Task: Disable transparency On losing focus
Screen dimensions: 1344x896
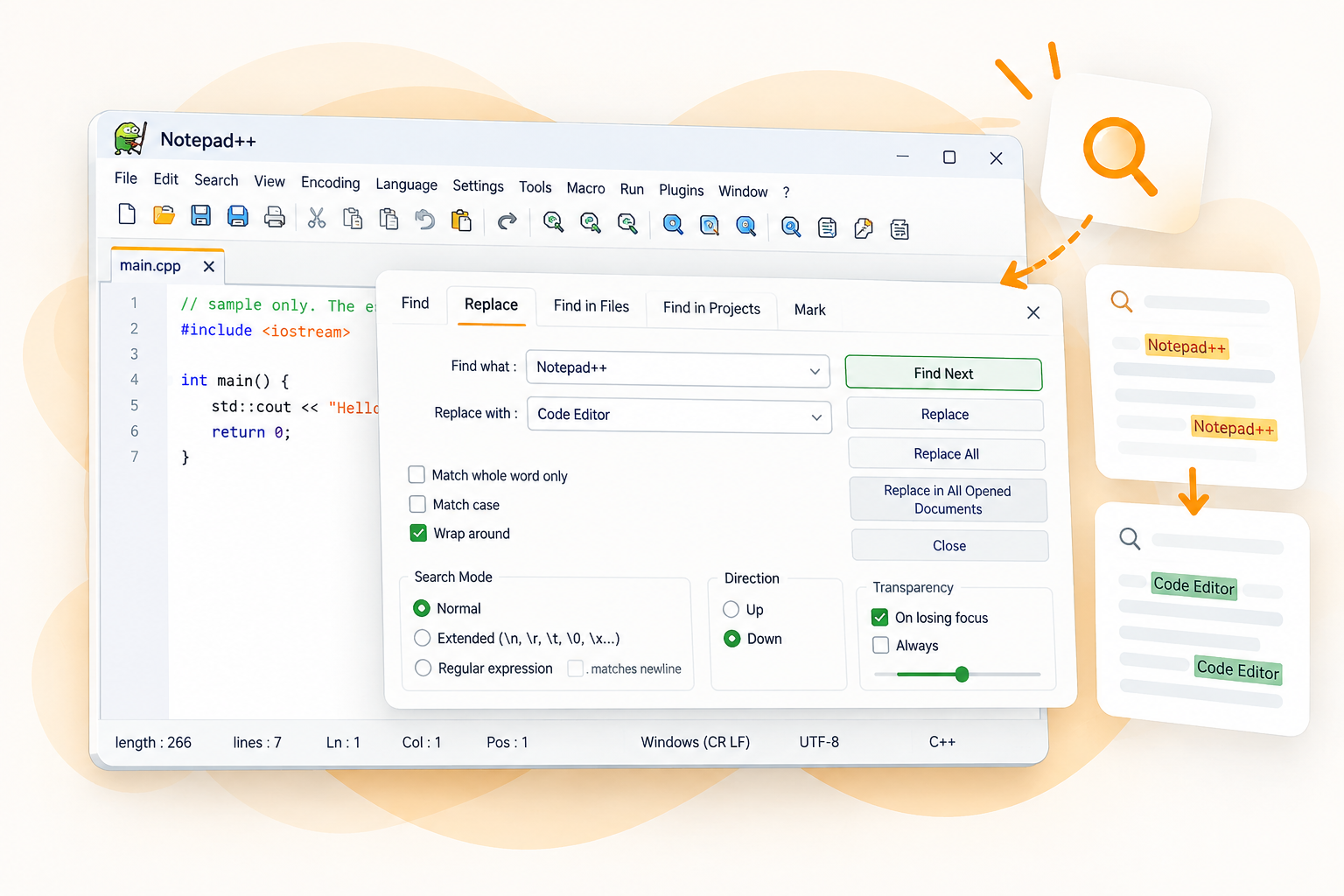Action: pos(880,617)
